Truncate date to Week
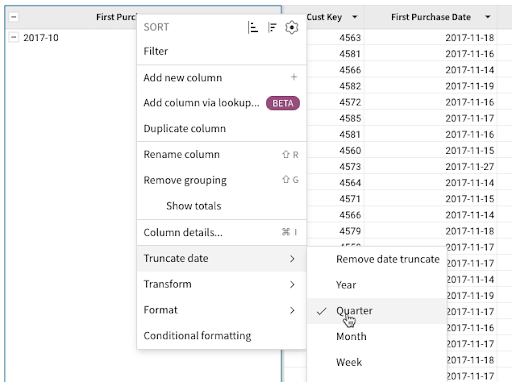Image resolution: width=512 pixels, height=382 pixels. pos(377,362)
